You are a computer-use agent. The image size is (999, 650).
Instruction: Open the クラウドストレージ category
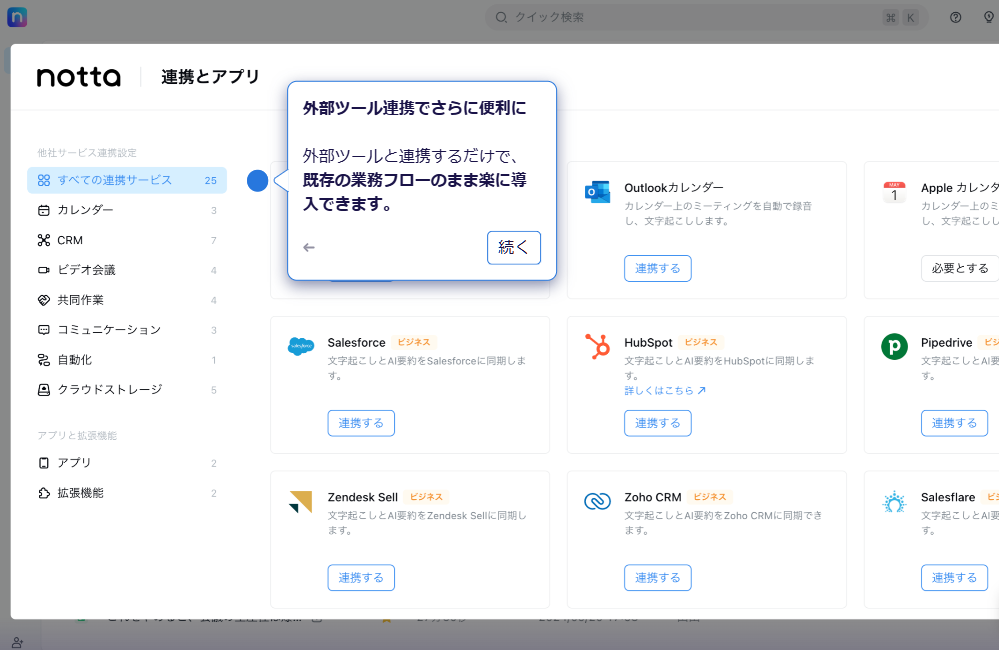tap(127, 390)
